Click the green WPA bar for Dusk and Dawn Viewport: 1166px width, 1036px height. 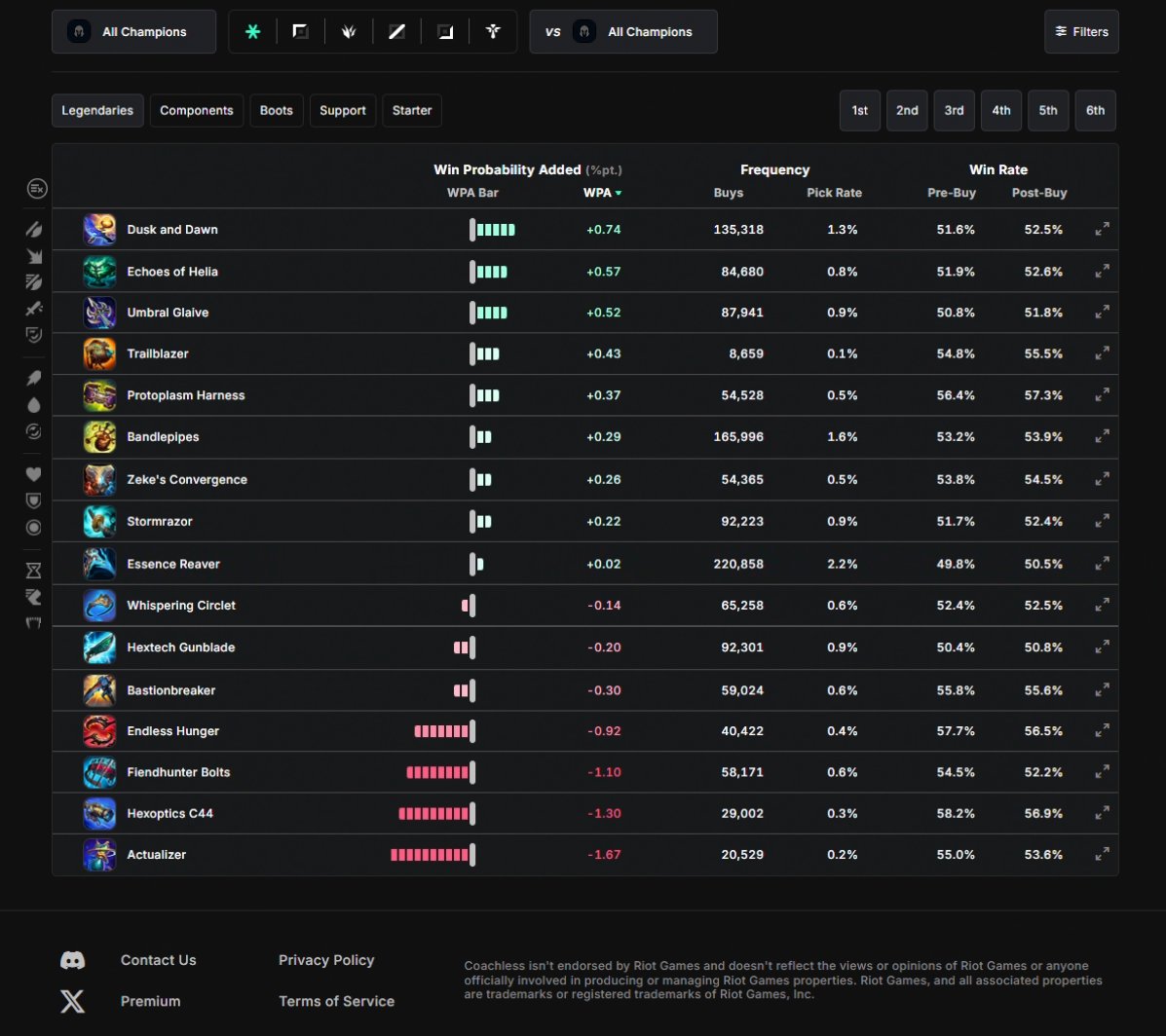pyautogui.click(x=492, y=230)
